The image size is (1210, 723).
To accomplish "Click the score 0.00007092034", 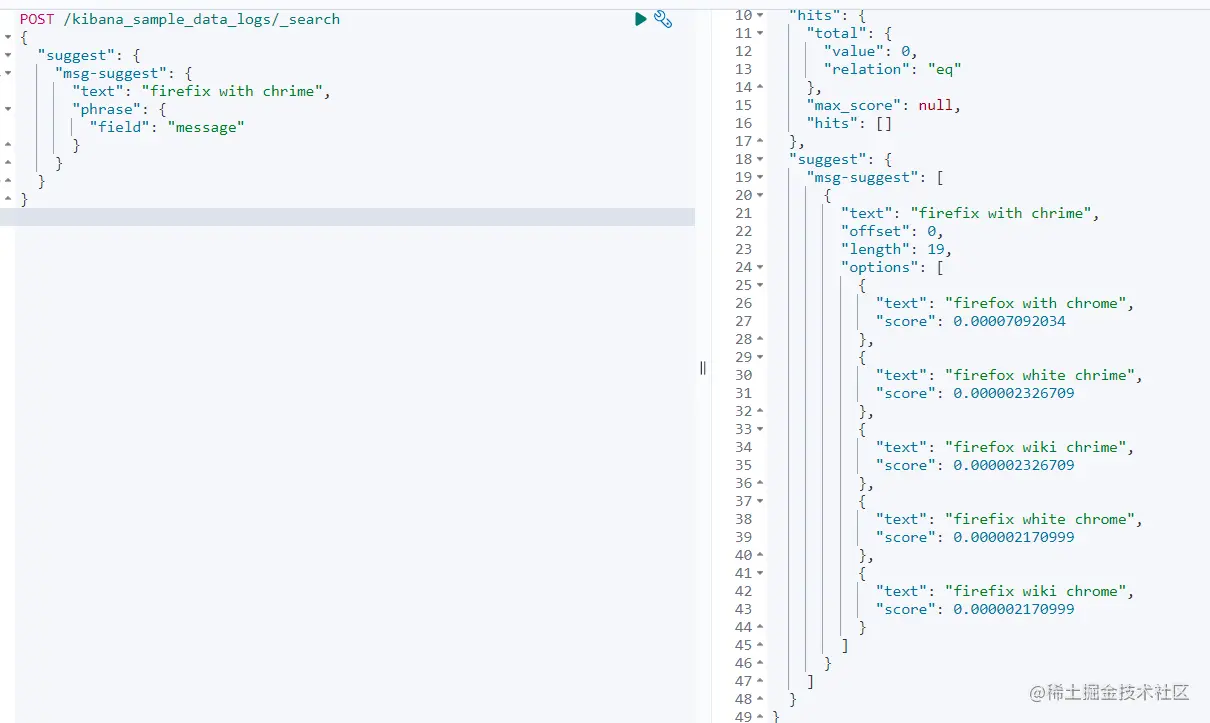I will click(x=1010, y=321).
